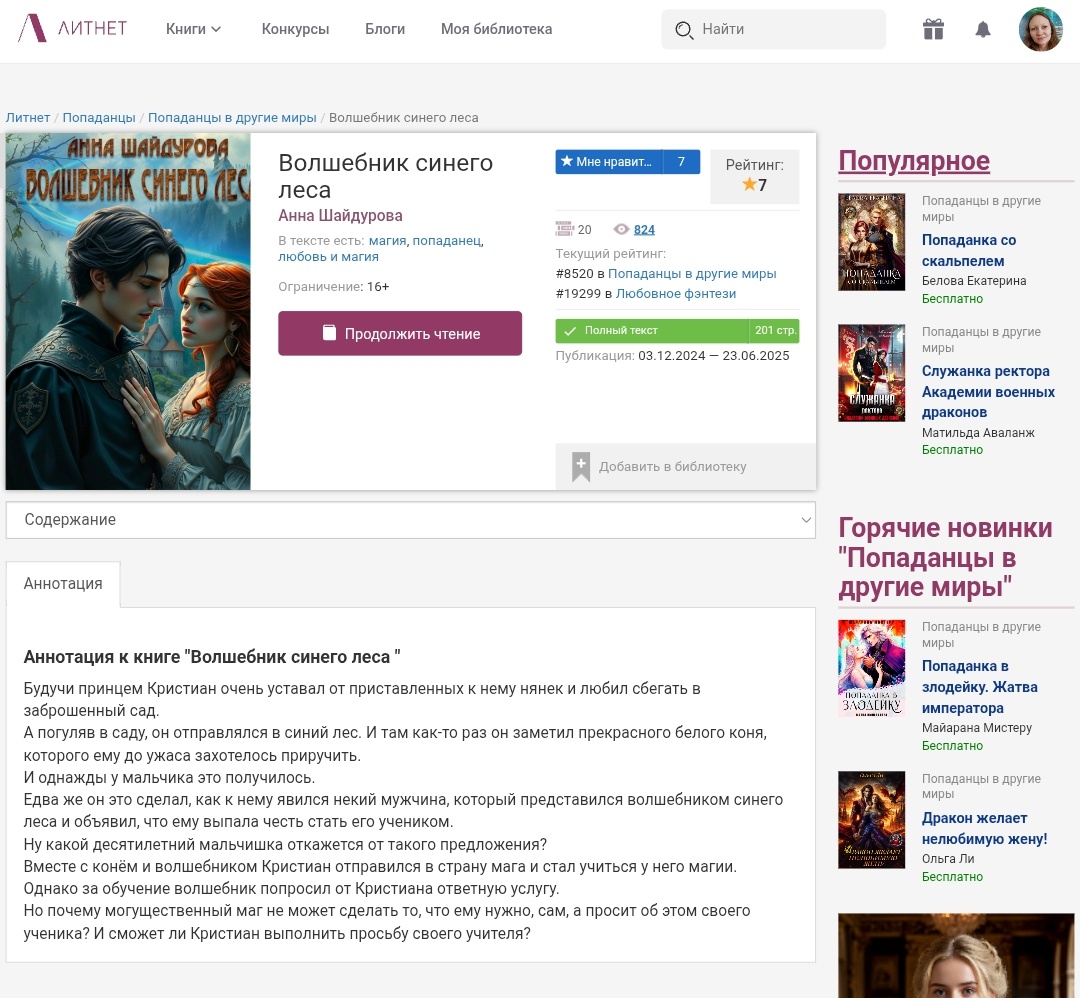Open Дракон желает нелюбимую жену! title
The height and width of the screenshot is (998, 1080).
pyautogui.click(x=984, y=828)
